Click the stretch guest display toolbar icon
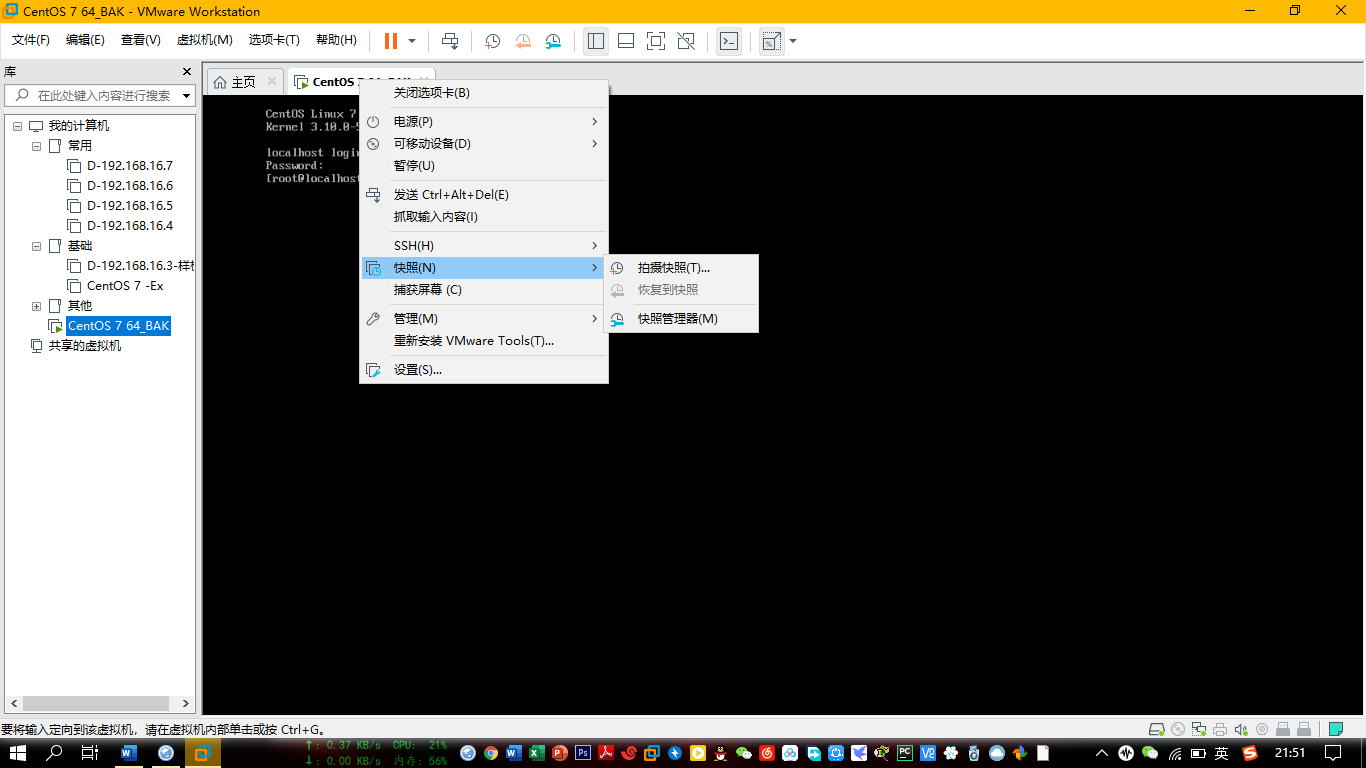The height and width of the screenshot is (768, 1366). pos(771,41)
